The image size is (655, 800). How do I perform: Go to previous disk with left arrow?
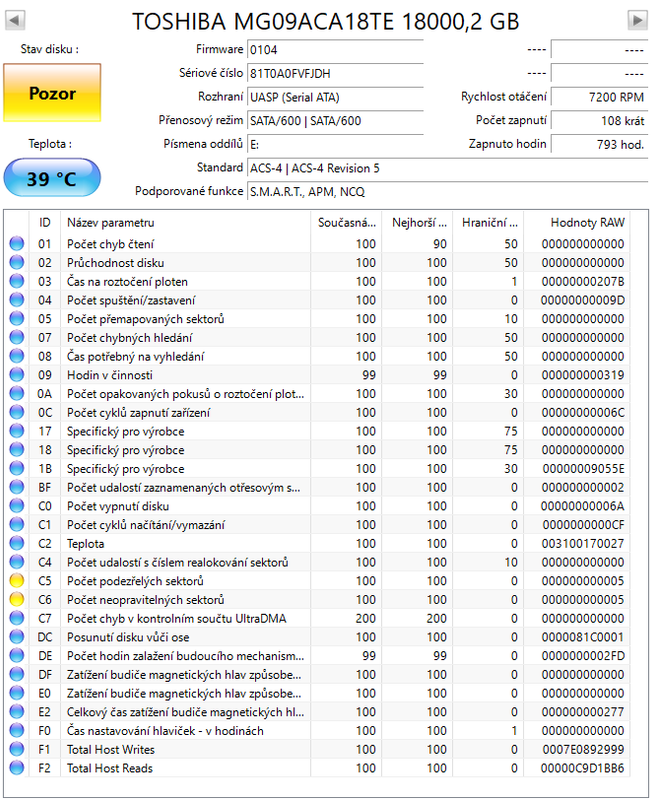coord(15,20)
